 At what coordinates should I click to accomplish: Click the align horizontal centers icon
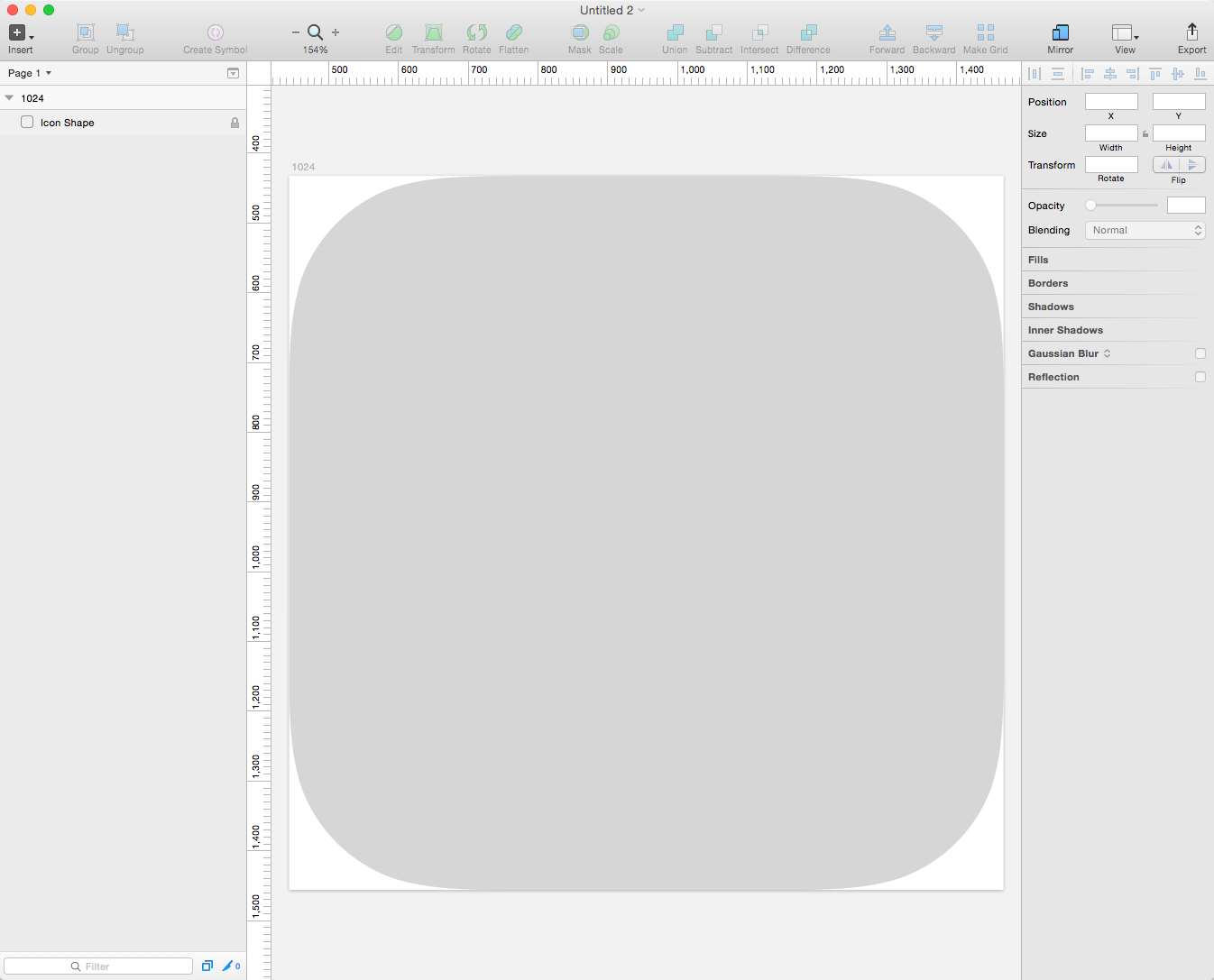click(1110, 73)
